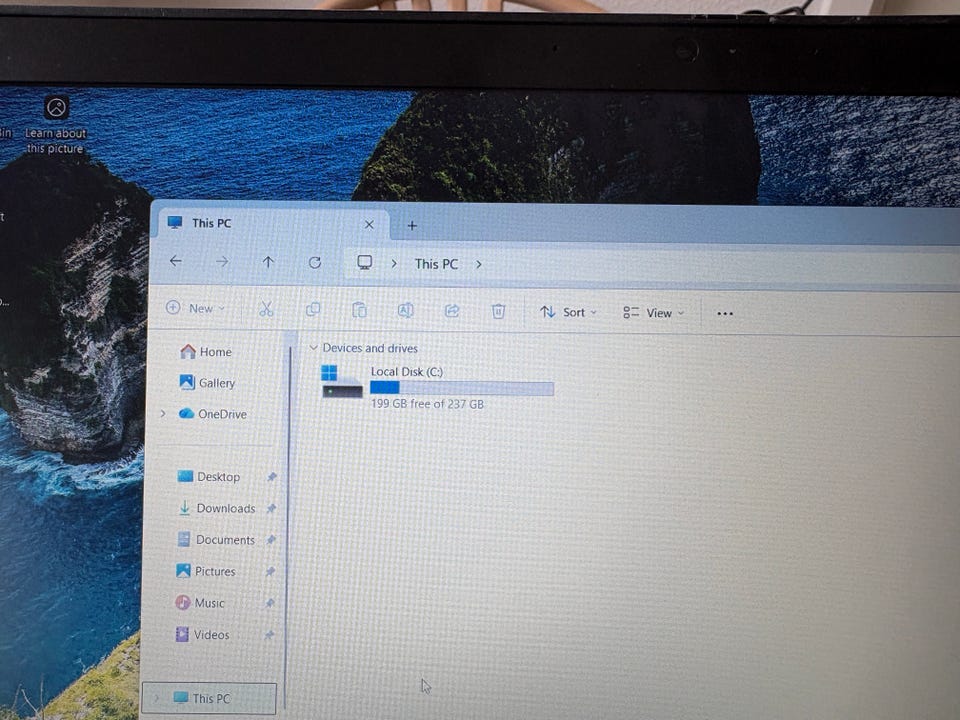
Task: Click chevron after monitor icon in address bar
Action: [394, 263]
